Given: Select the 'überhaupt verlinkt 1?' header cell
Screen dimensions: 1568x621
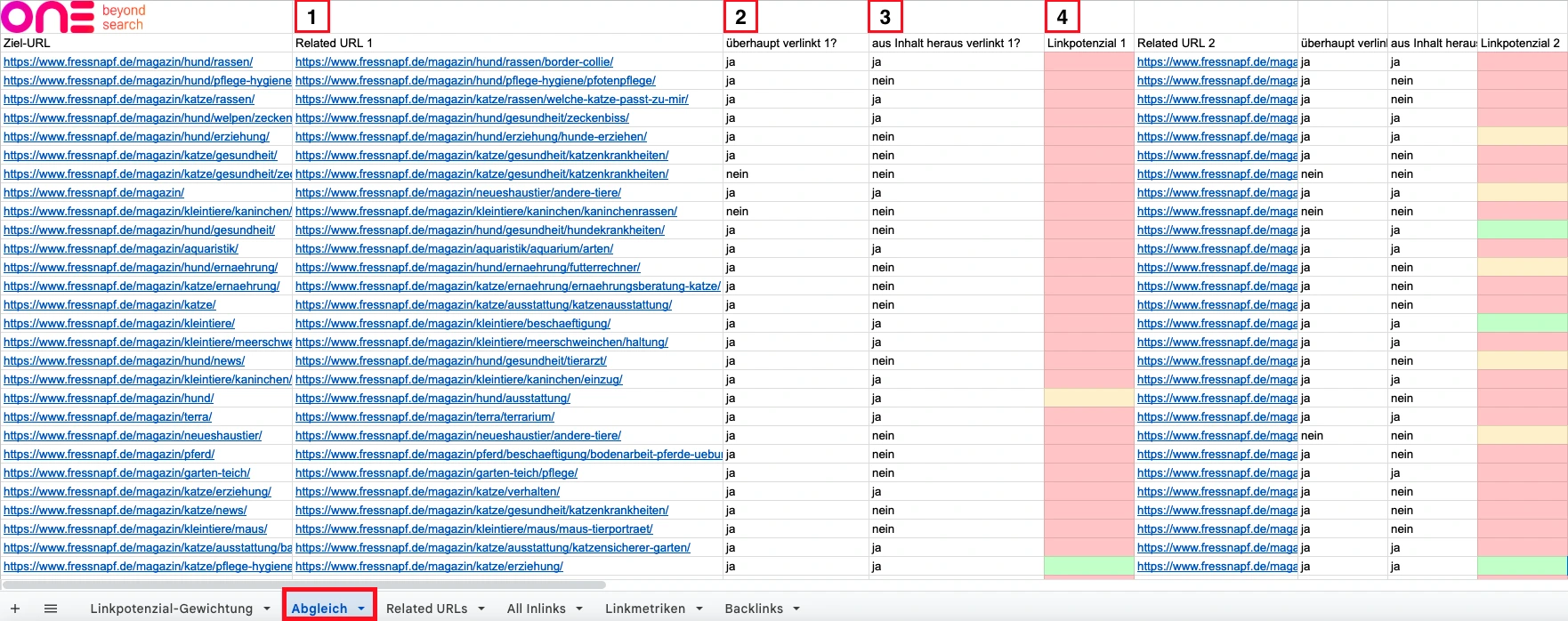Looking at the screenshot, I should tap(796, 43).
